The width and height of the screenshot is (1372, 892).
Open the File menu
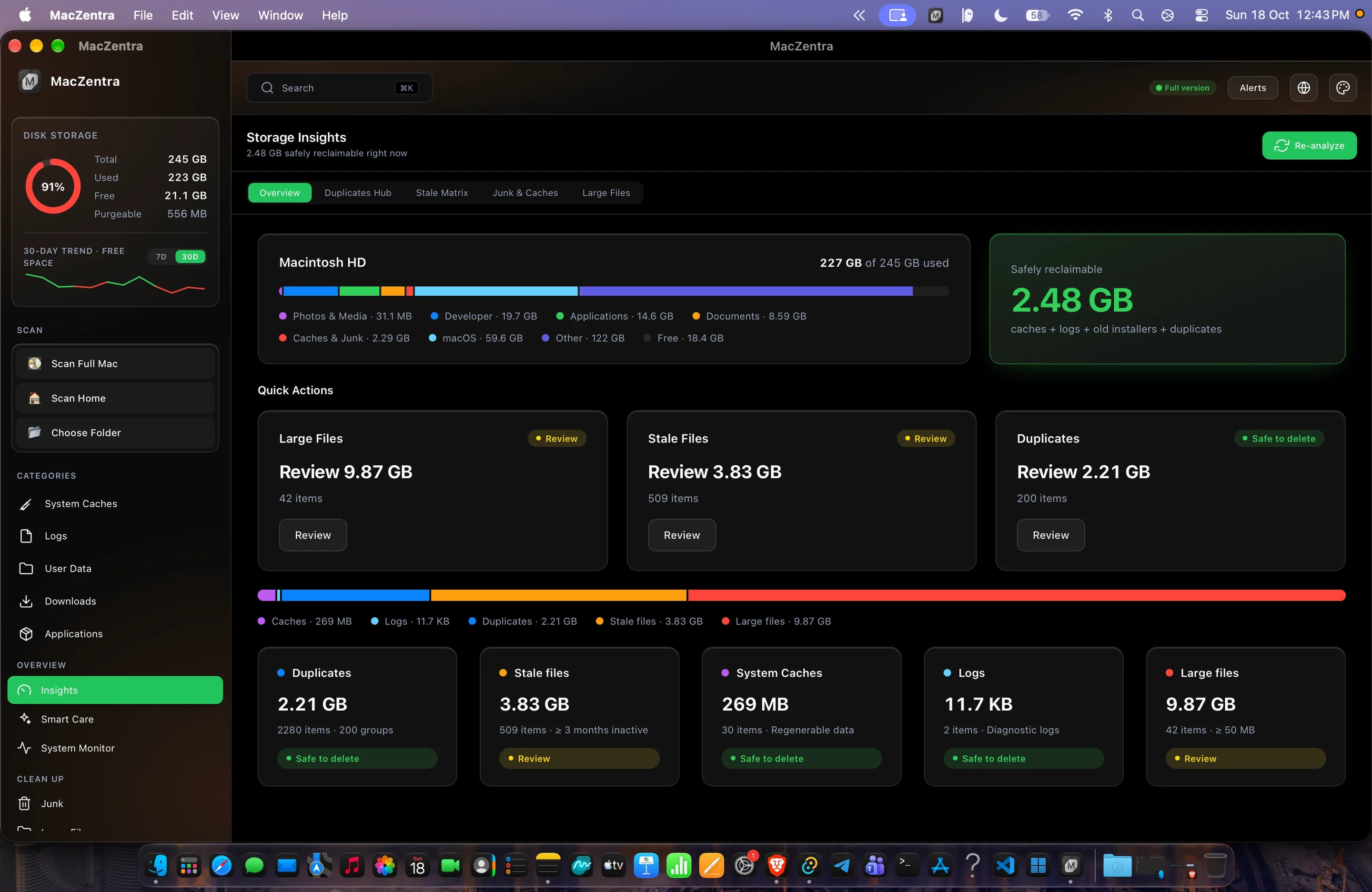point(143,15)
